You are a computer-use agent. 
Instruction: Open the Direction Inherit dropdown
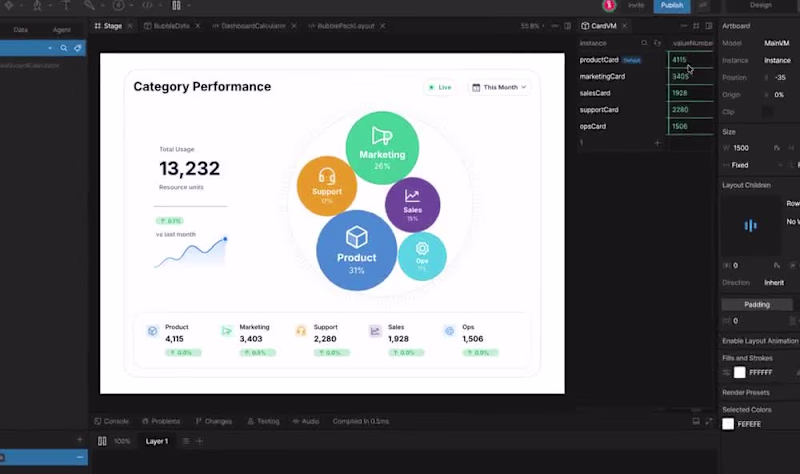point(773,283)
